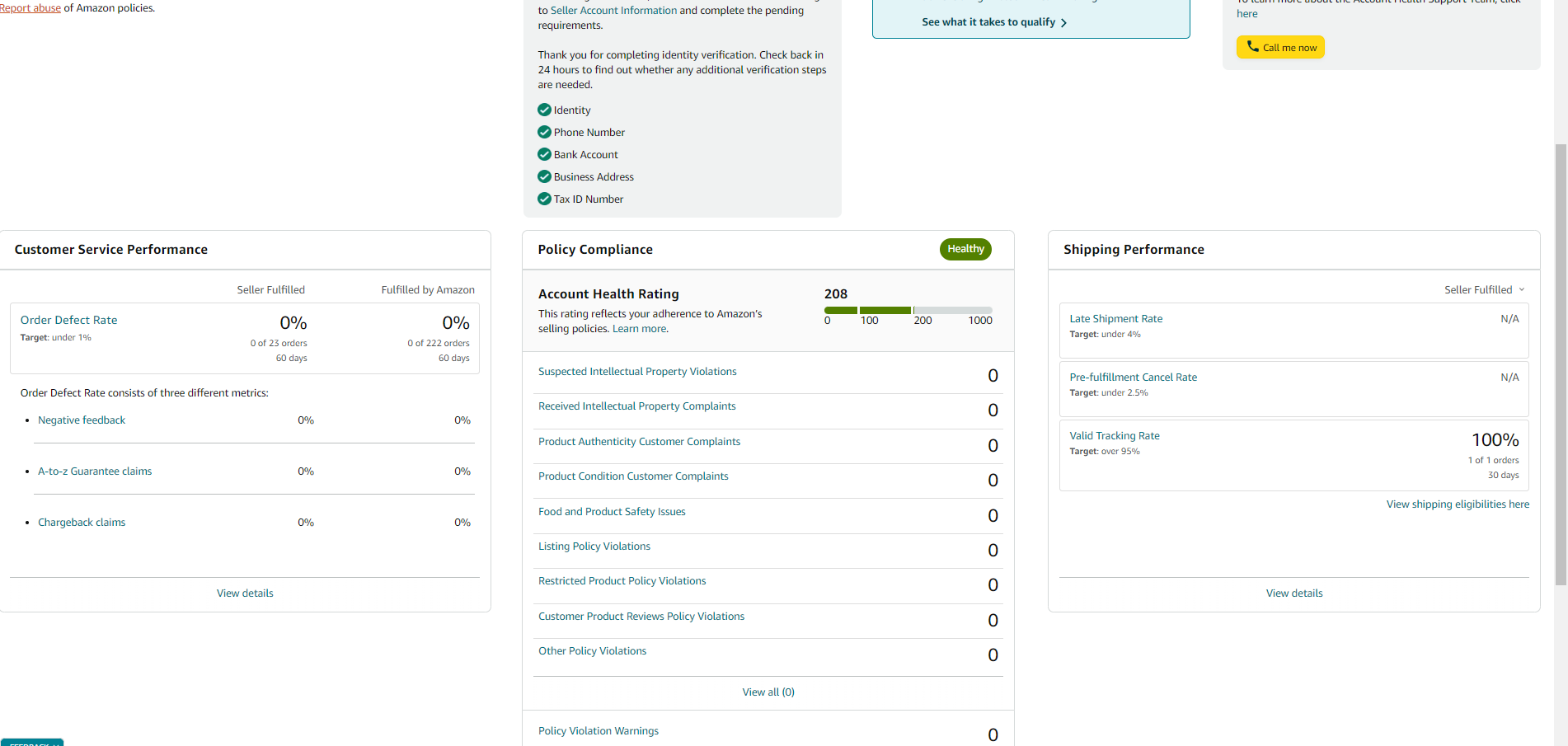This screenshot has height=746, width=1568.
Task: Click the Tax ID Number checkmark icon
Action: click(544, 199)
